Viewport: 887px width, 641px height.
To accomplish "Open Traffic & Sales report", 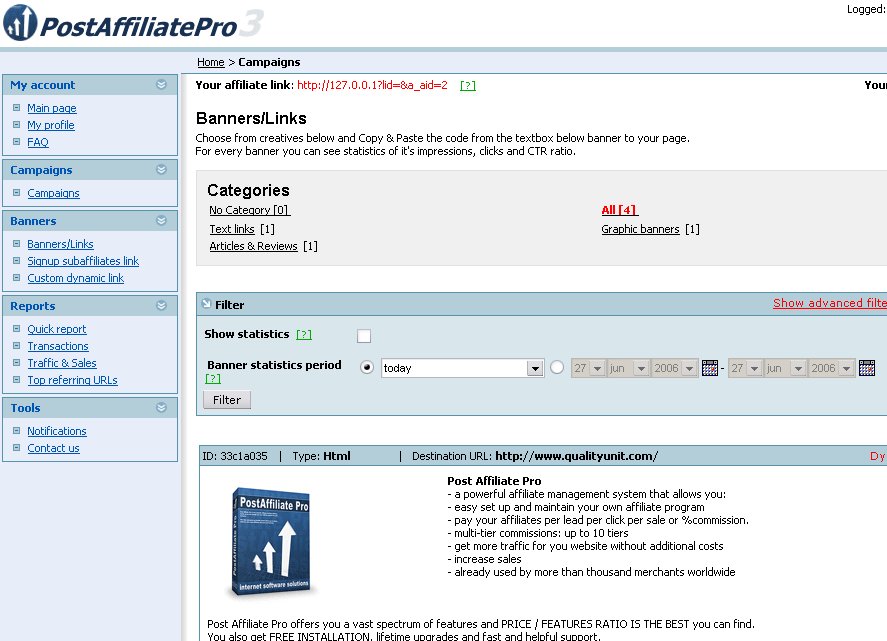I will pos(62,363).
